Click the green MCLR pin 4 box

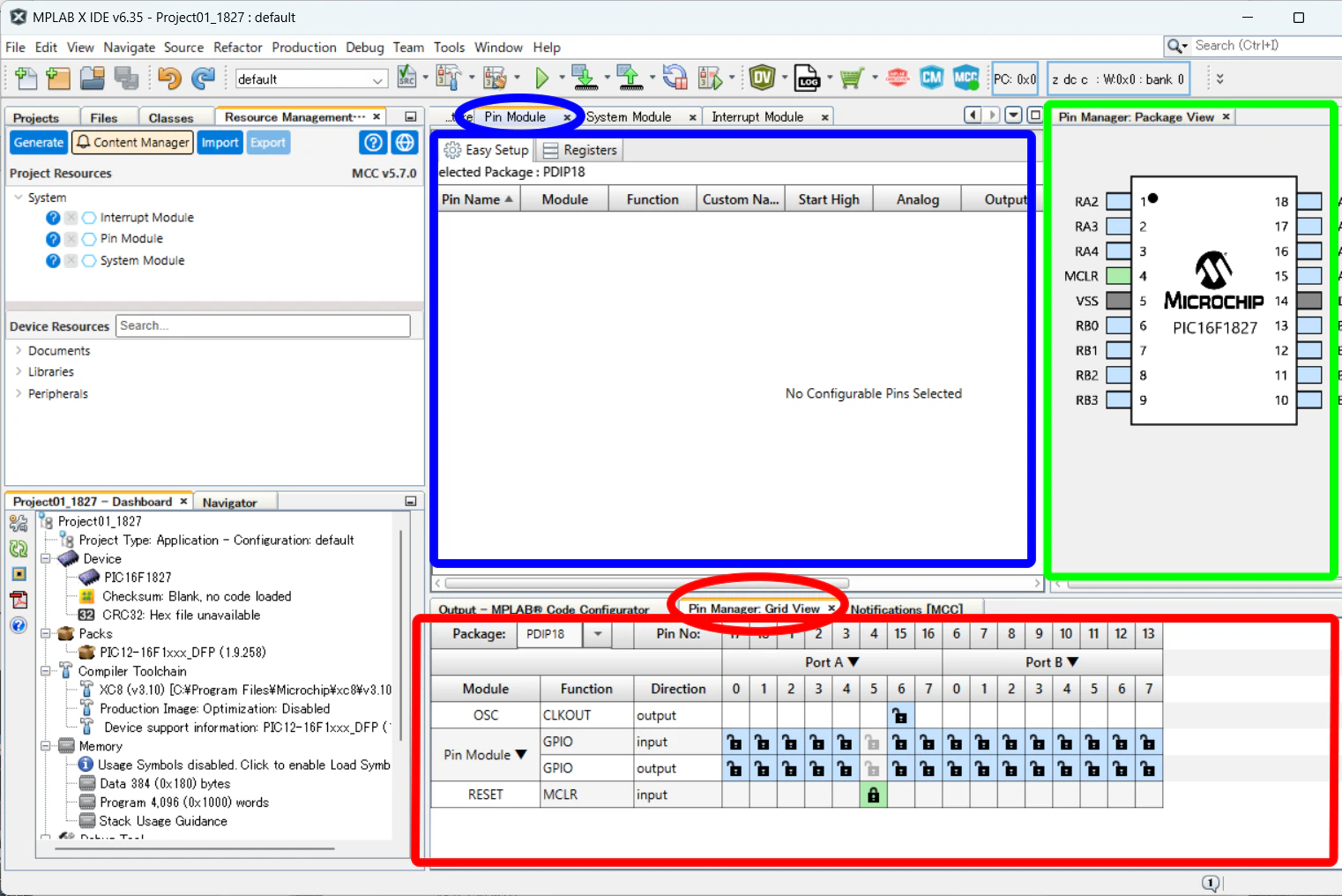(1119, 276)
